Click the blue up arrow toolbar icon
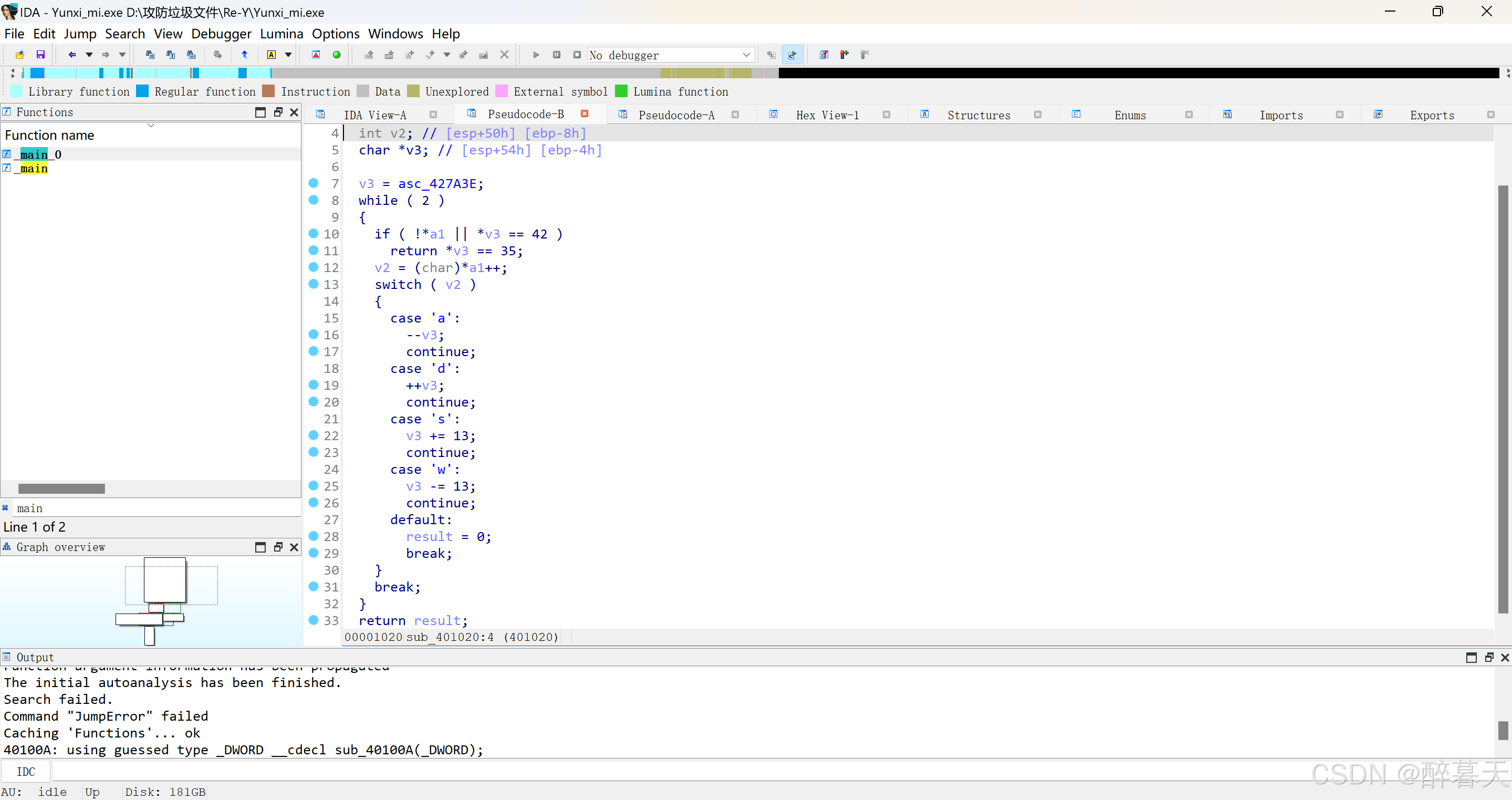This screenshot has height=800, width=1512. click(x=245, y=55)
